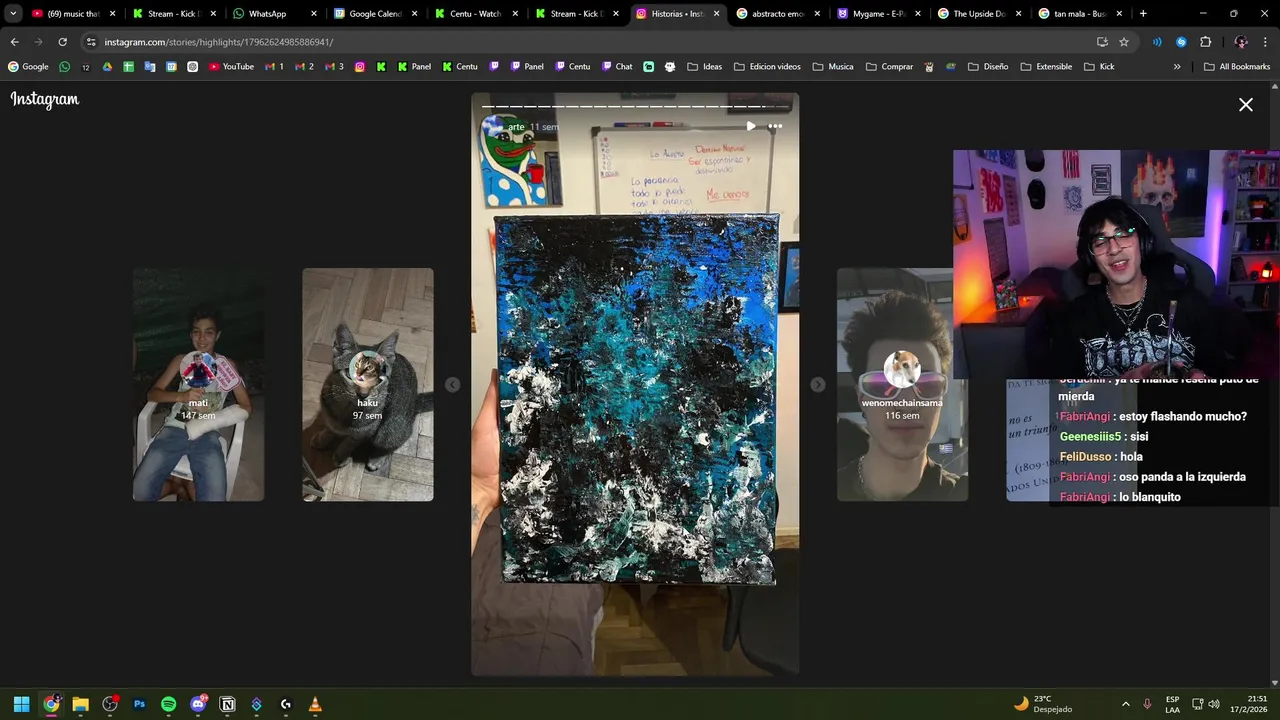Switch to the Mygame tab
The image size is (1280, 720).
(879, 14)
